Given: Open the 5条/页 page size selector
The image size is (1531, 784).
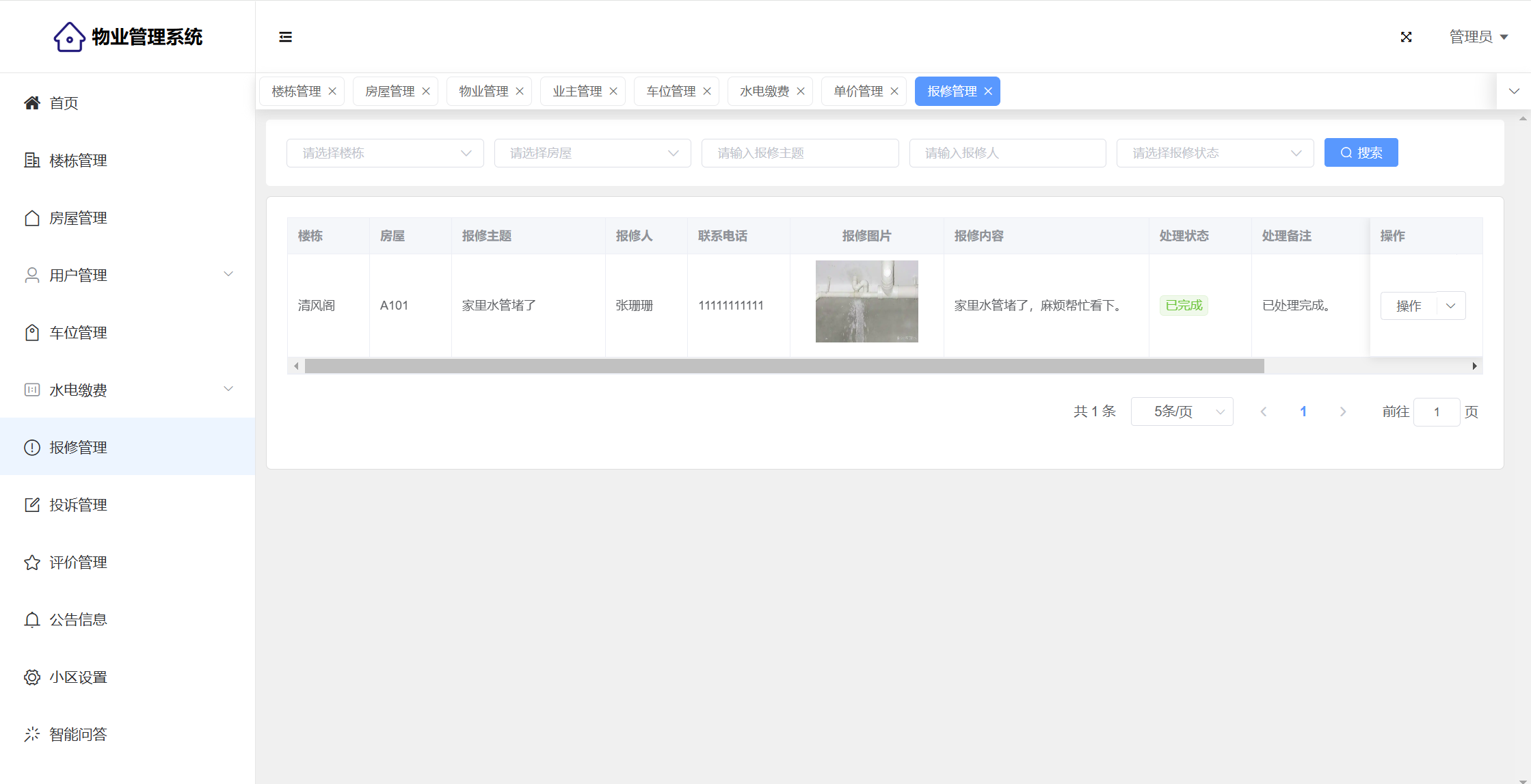Looking at the screenshot, I should click(x=1182, y=411).
